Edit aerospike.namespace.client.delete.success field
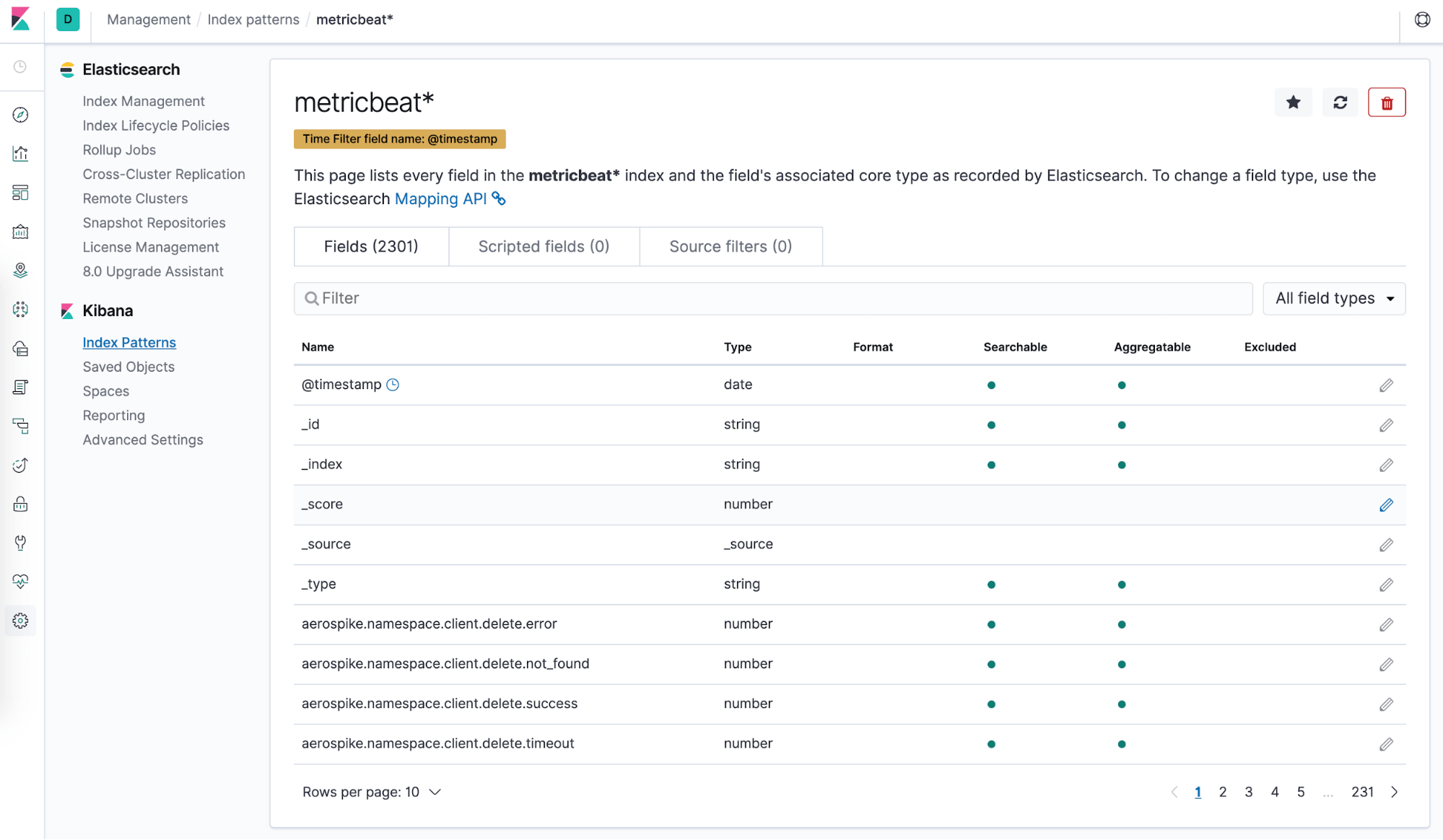 [1387, 704]
